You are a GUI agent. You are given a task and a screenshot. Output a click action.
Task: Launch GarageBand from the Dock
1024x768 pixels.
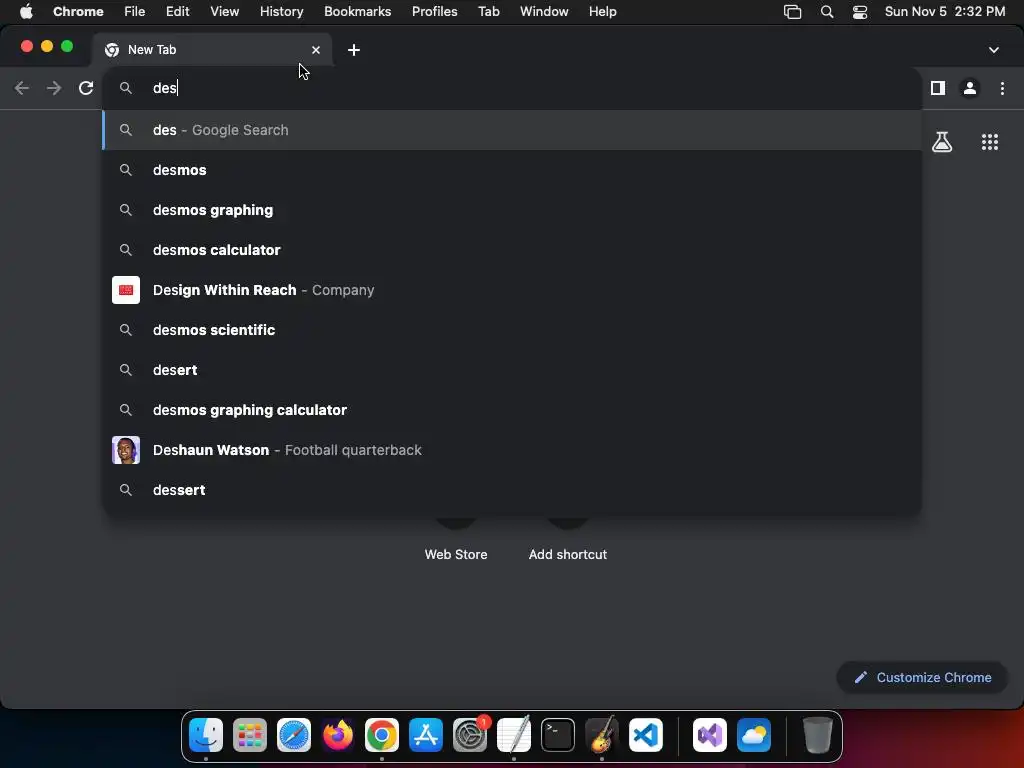(601, 735)
